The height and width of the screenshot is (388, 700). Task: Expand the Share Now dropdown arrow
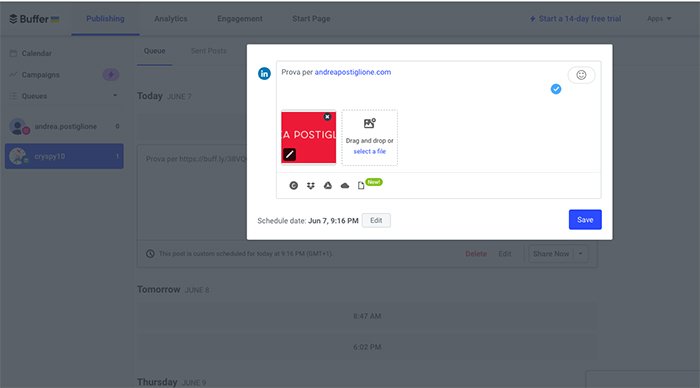(x=580, y=254)
